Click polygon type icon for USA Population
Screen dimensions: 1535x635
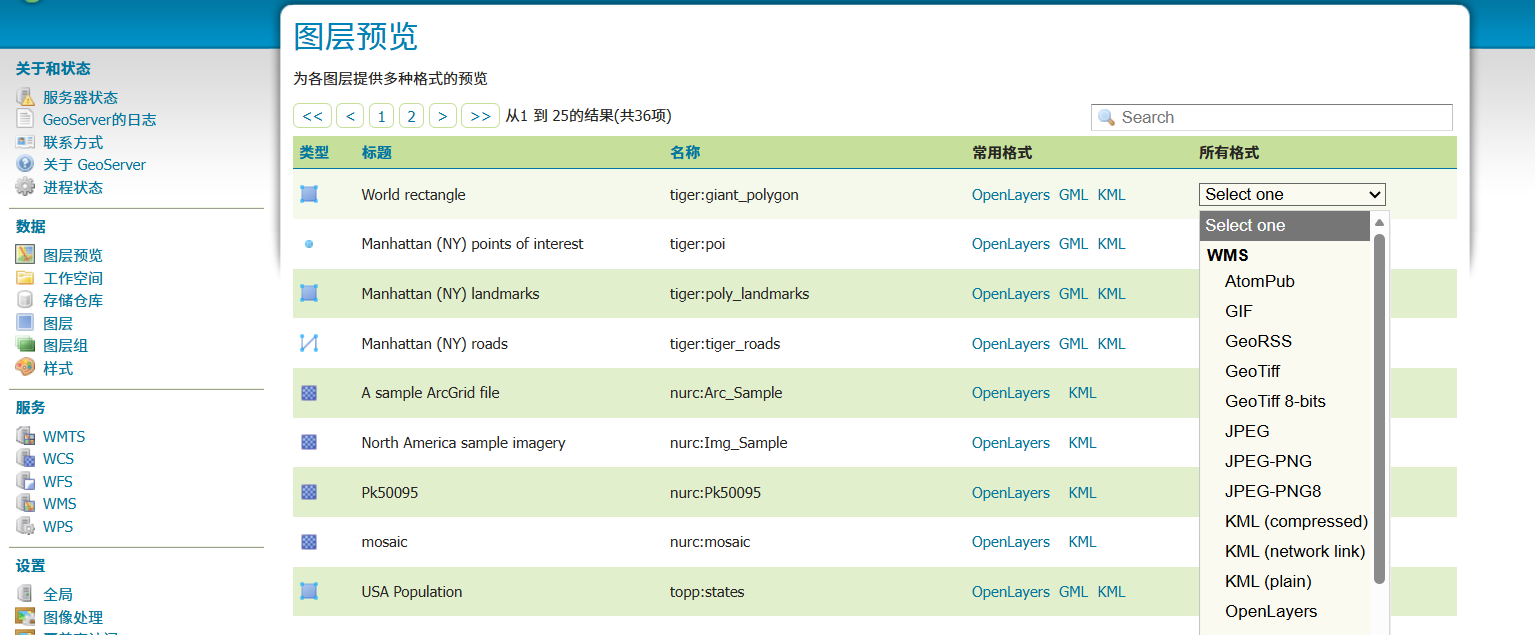pyautogui.click(x=309, y=591)
